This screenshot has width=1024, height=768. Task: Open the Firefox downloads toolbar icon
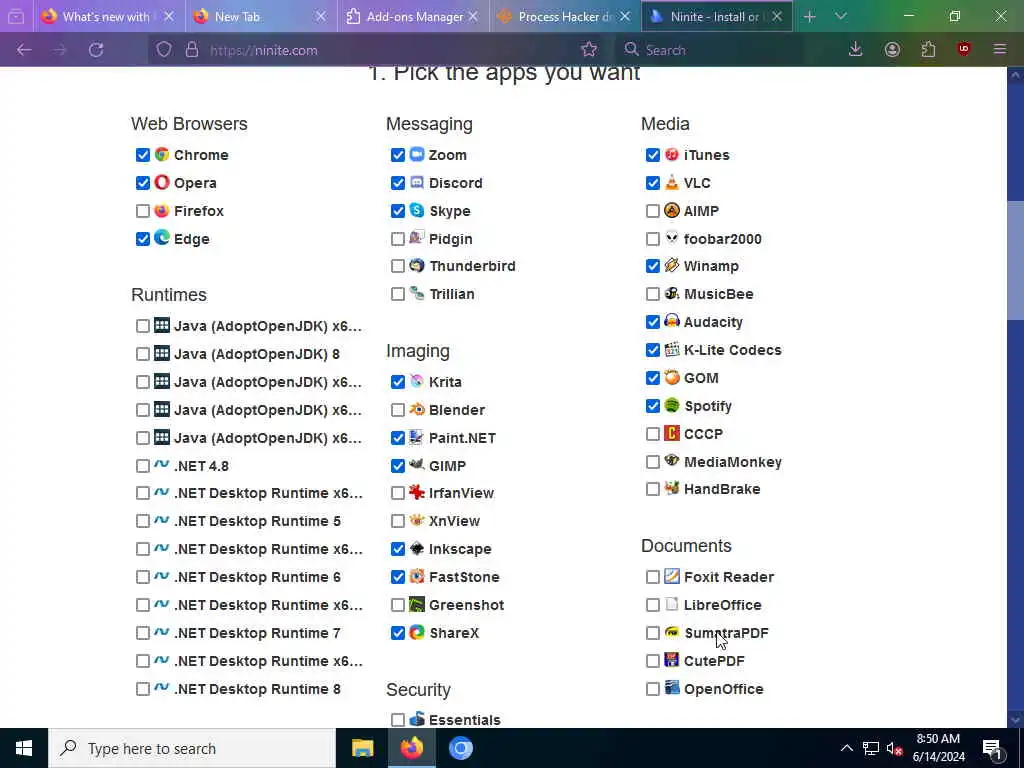[x=856, y=50]
